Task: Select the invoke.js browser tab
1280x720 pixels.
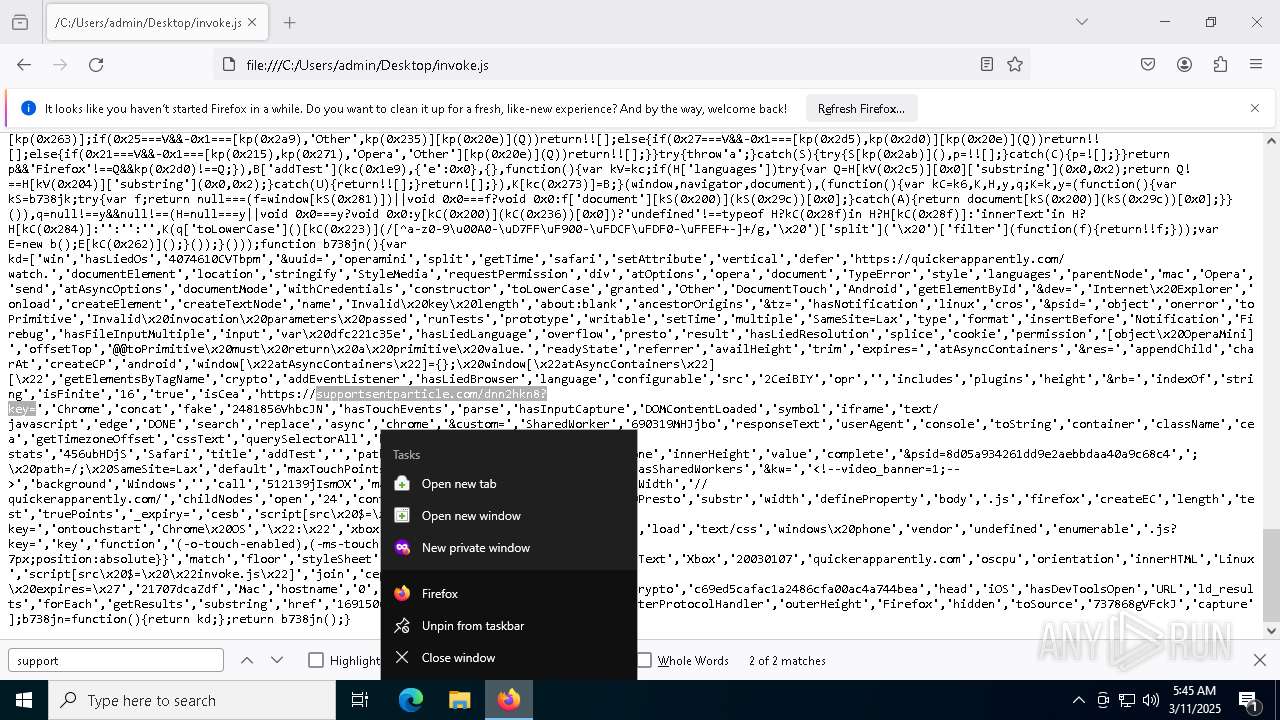Action: click(x=147, y=22)
